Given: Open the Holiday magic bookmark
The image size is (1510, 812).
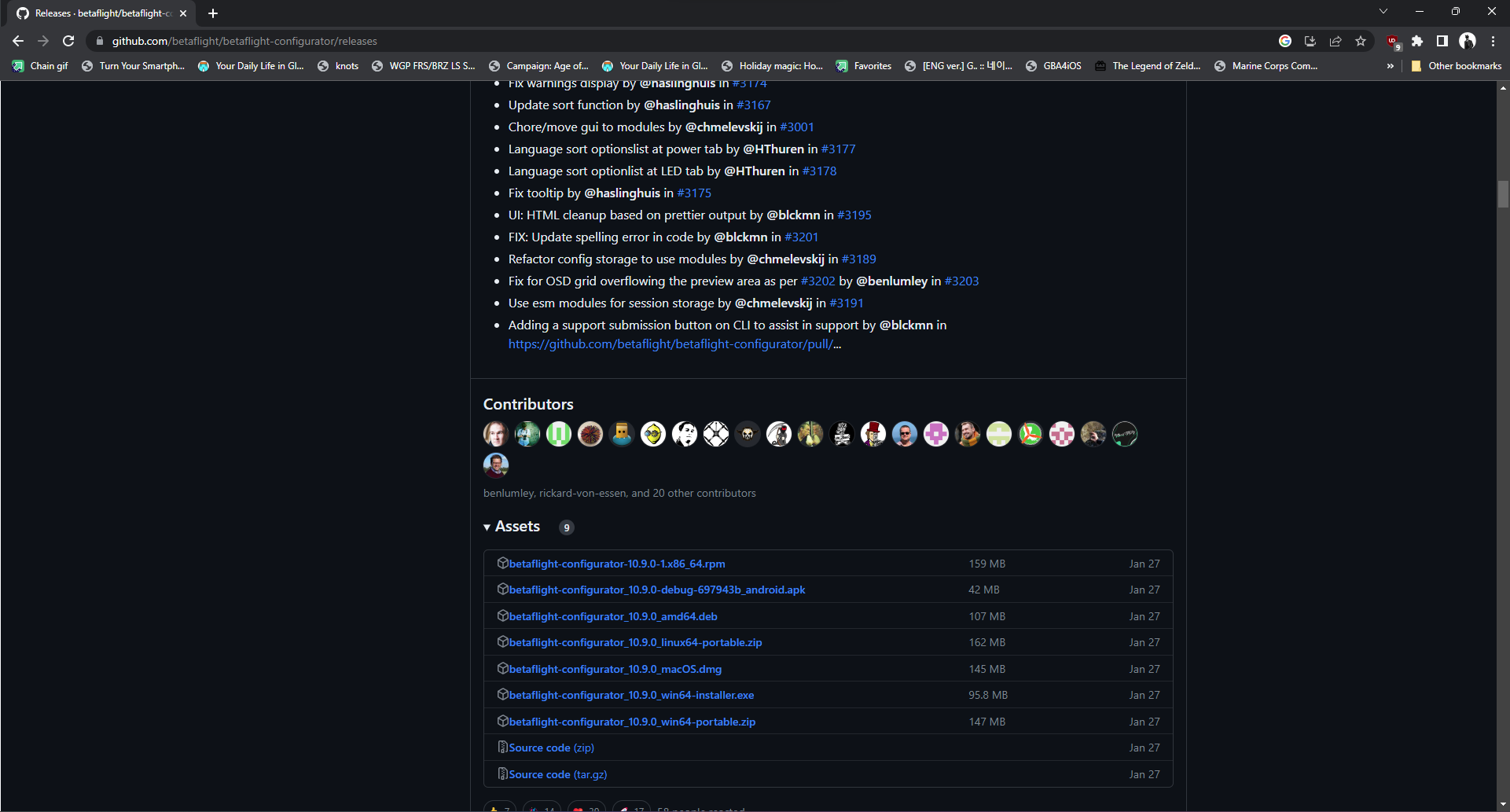Looking at the screenshot, I should tap(773, 66).
